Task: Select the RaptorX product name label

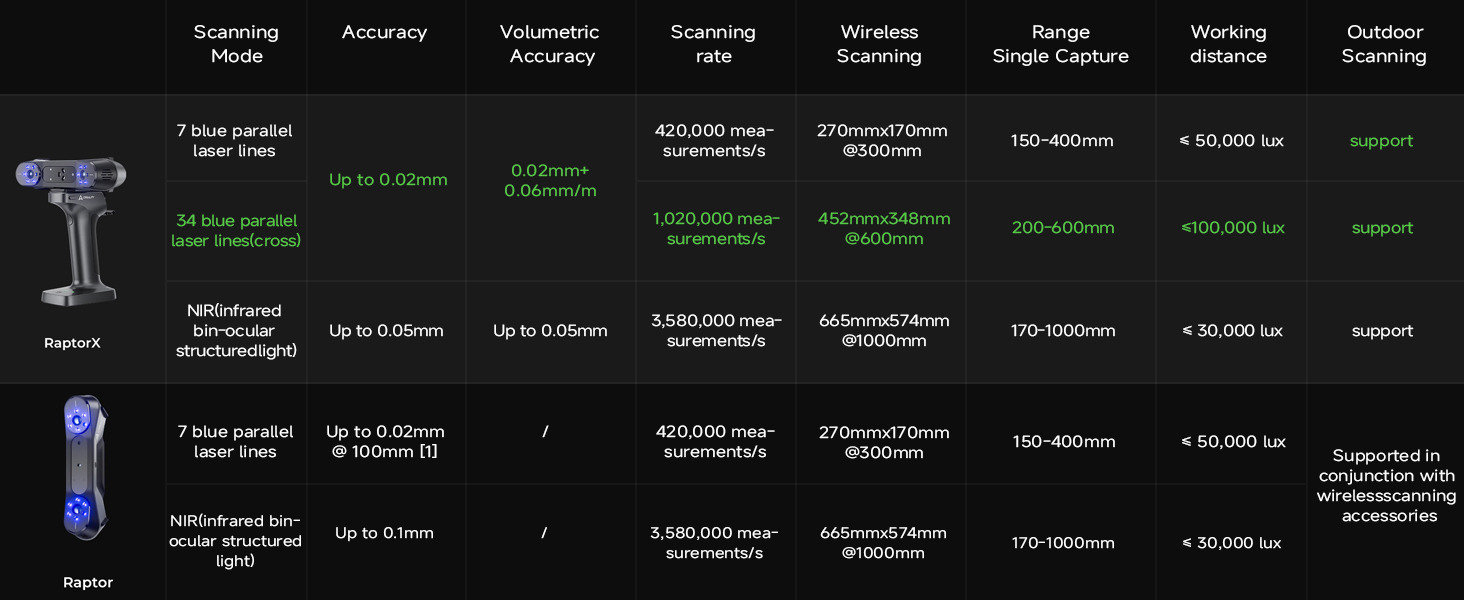Action: click(72, 343)
